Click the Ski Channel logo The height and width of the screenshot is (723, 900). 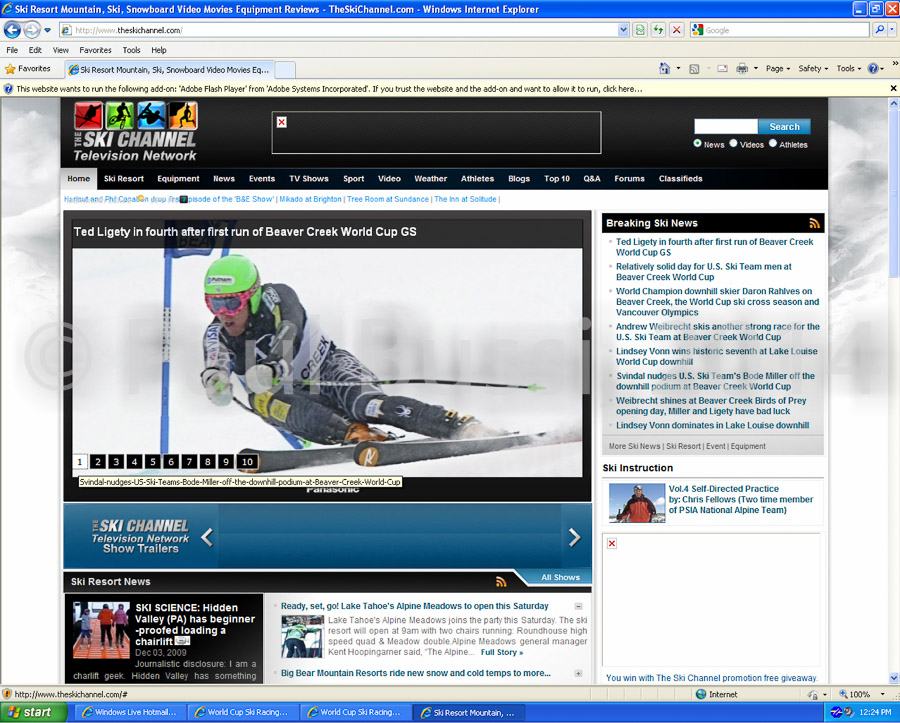[135, 131]
